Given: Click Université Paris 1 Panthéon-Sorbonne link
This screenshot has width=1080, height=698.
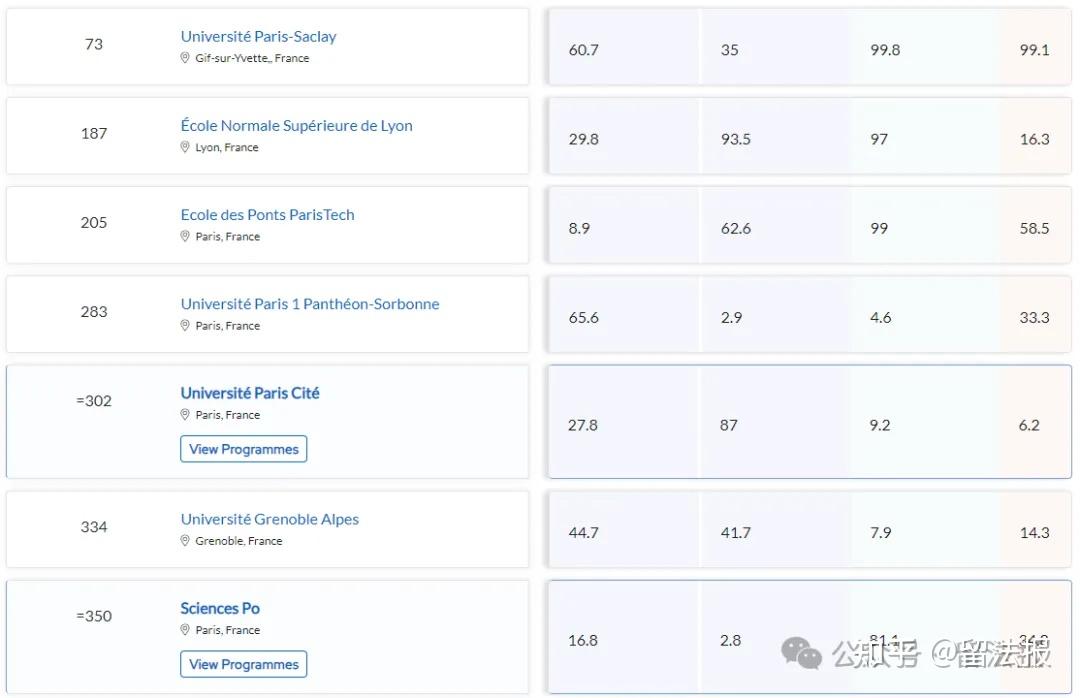Looking at the screenshot, I should pos(309,303).
